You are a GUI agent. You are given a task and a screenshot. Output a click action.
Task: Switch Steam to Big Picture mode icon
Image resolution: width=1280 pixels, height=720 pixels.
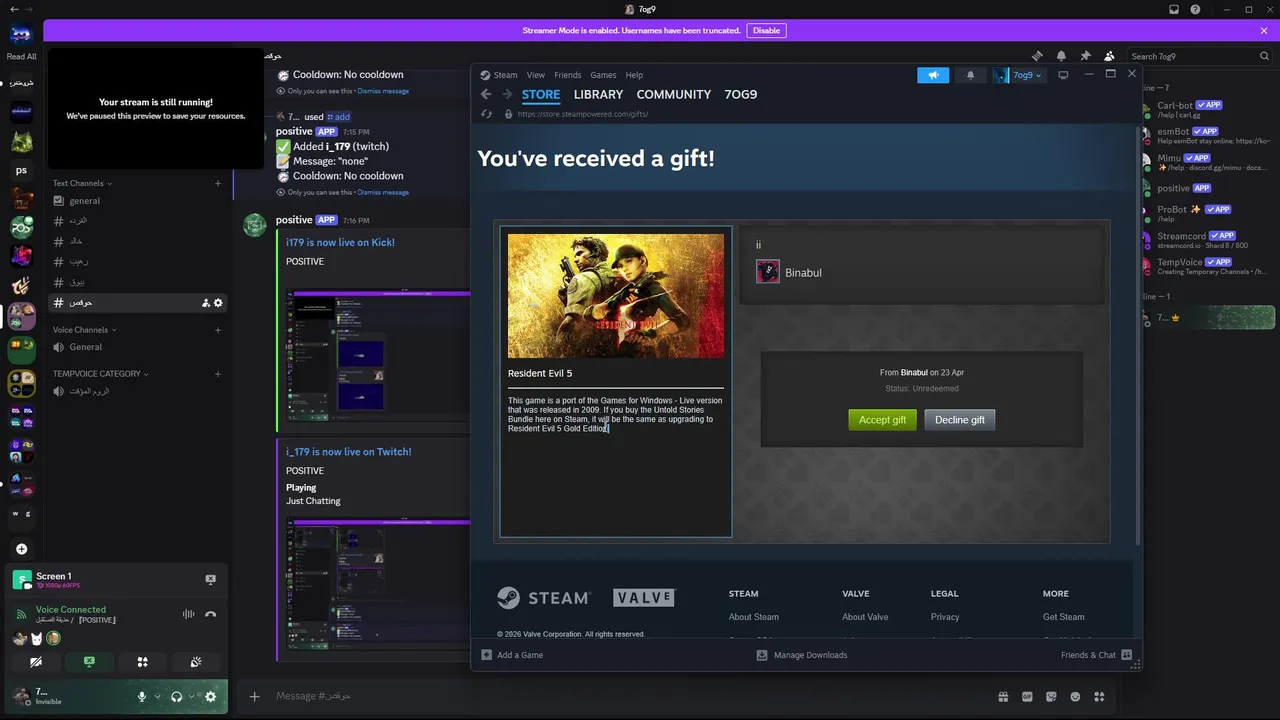click(x=1063, y=75)
